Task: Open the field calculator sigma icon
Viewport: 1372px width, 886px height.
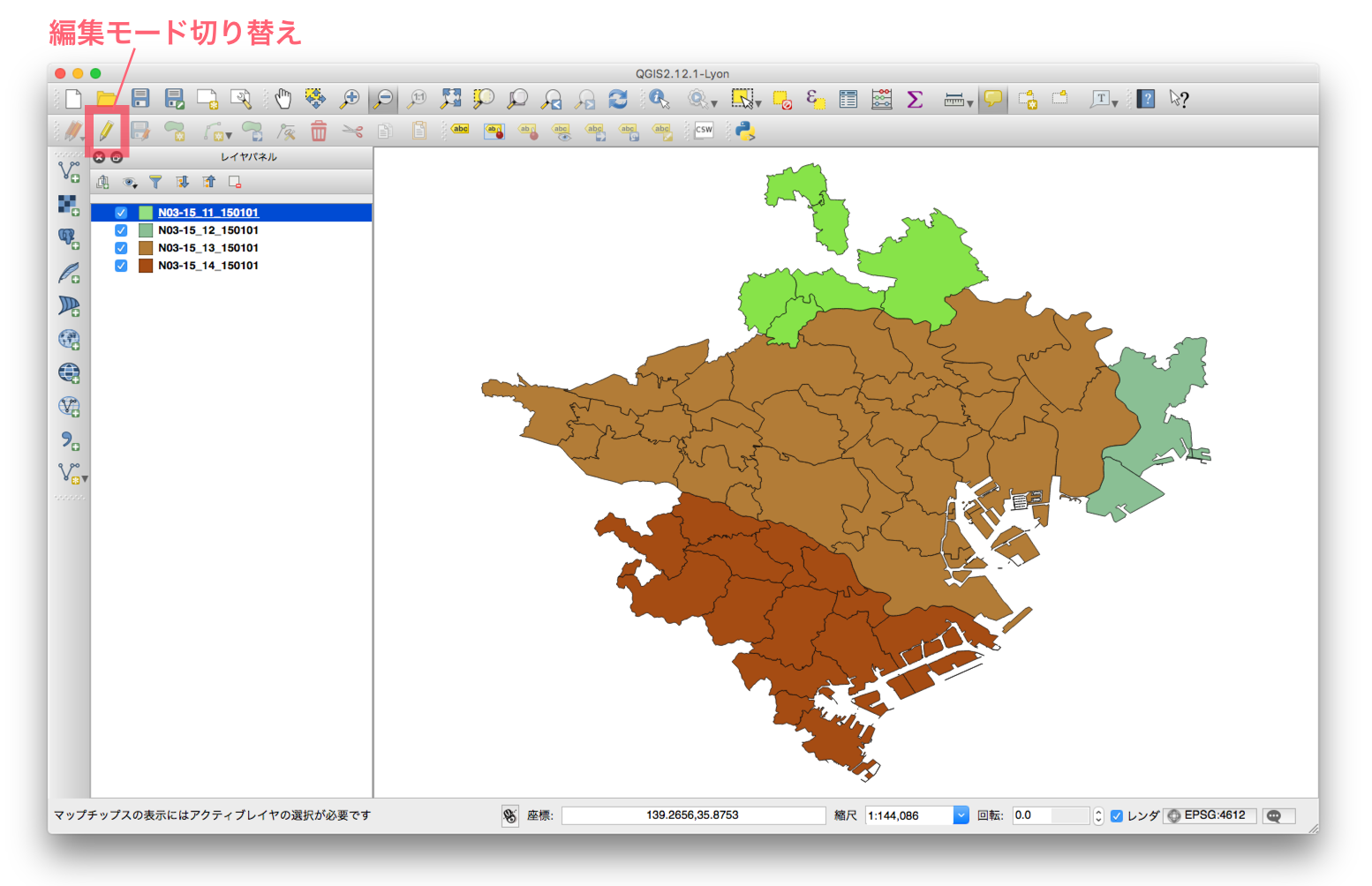Action: tap(916, 99)
